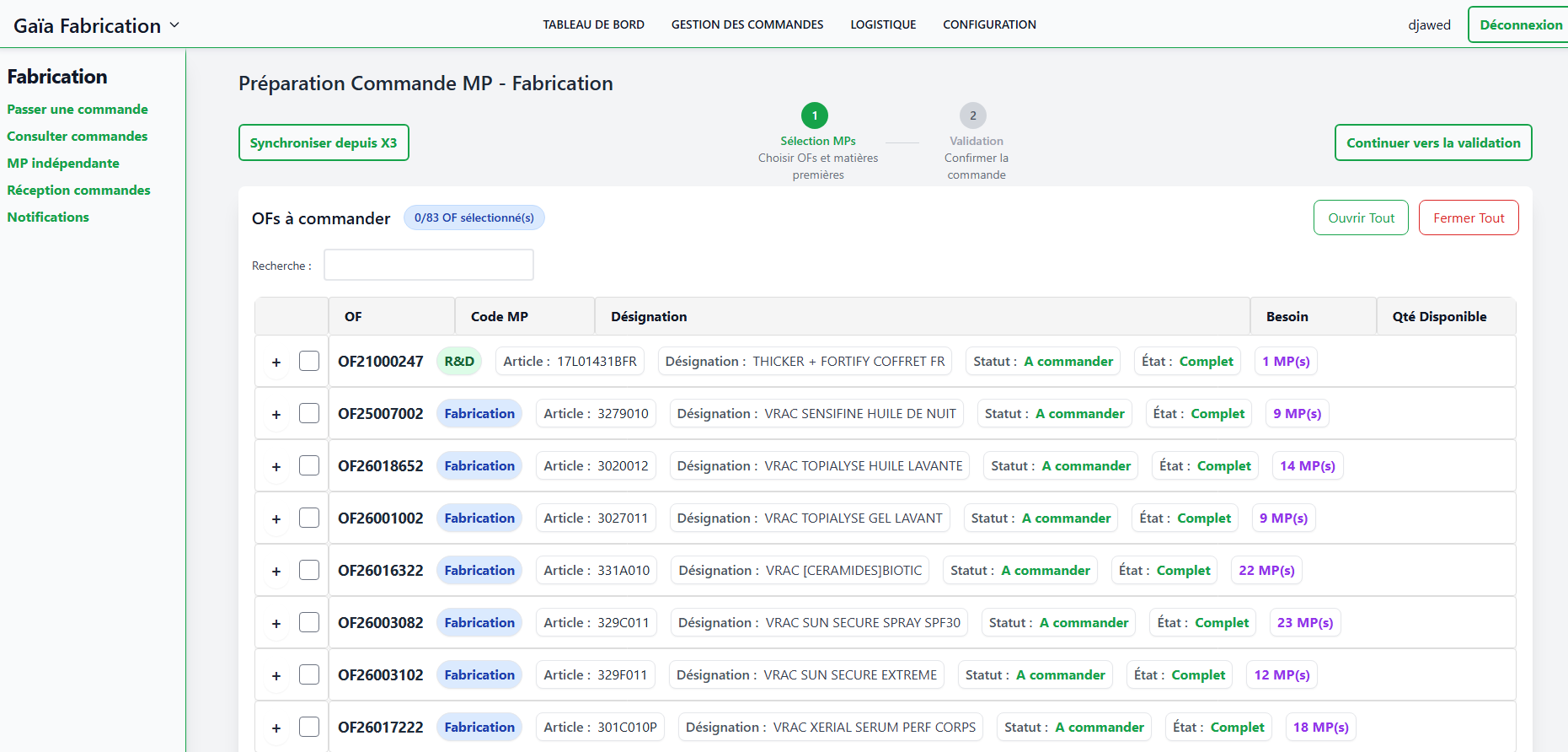Click the djawed username

(x=1429, y=24)
